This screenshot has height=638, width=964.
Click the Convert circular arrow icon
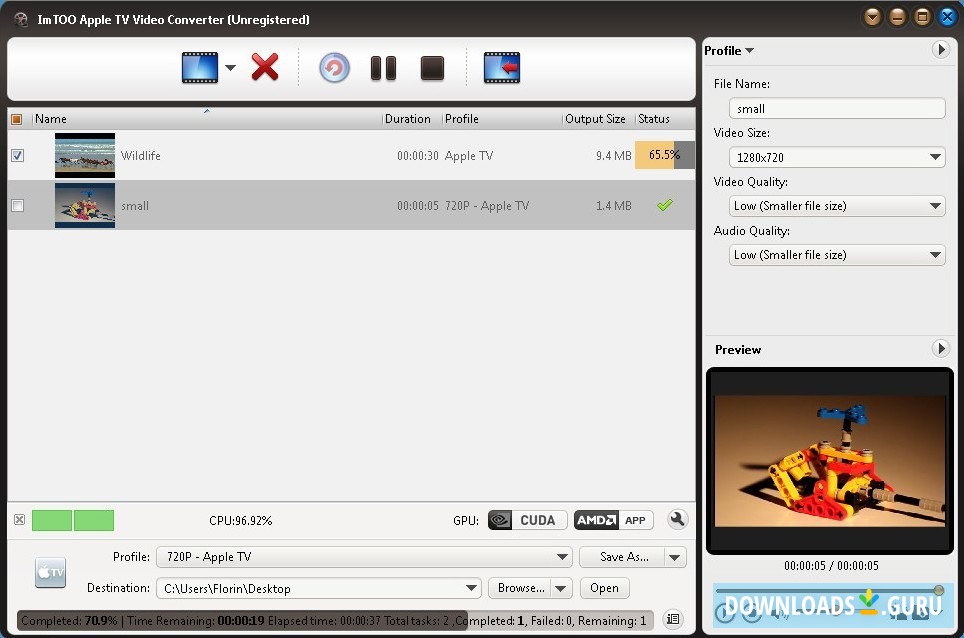pyautogui.click(x=334, y=68)
